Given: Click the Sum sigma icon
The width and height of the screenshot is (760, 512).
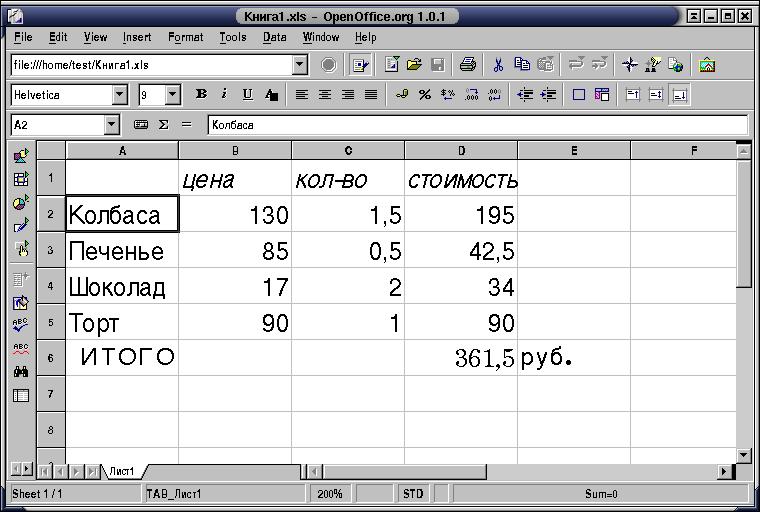Looking at the screenshot, I should pyautogui.click(x=163, y=125).
